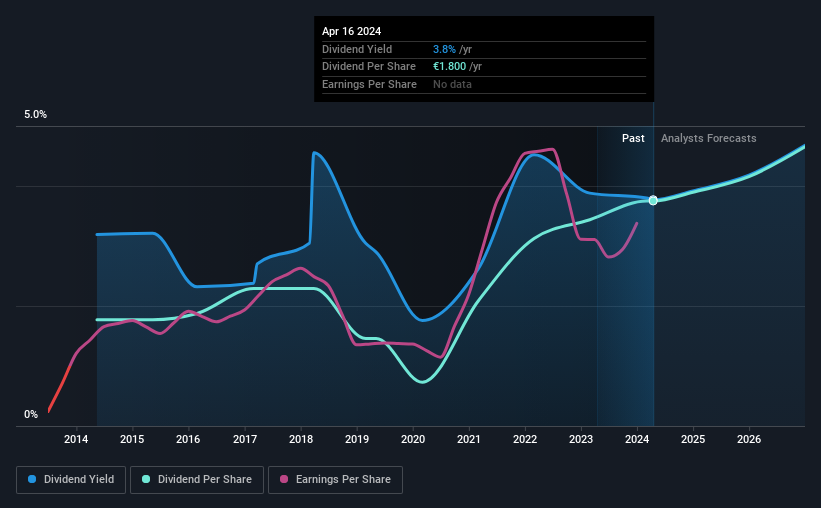Screen dimensions: 821x508
Task: Click the 3.8% dividend yield value
Action: tap(444, 49)
